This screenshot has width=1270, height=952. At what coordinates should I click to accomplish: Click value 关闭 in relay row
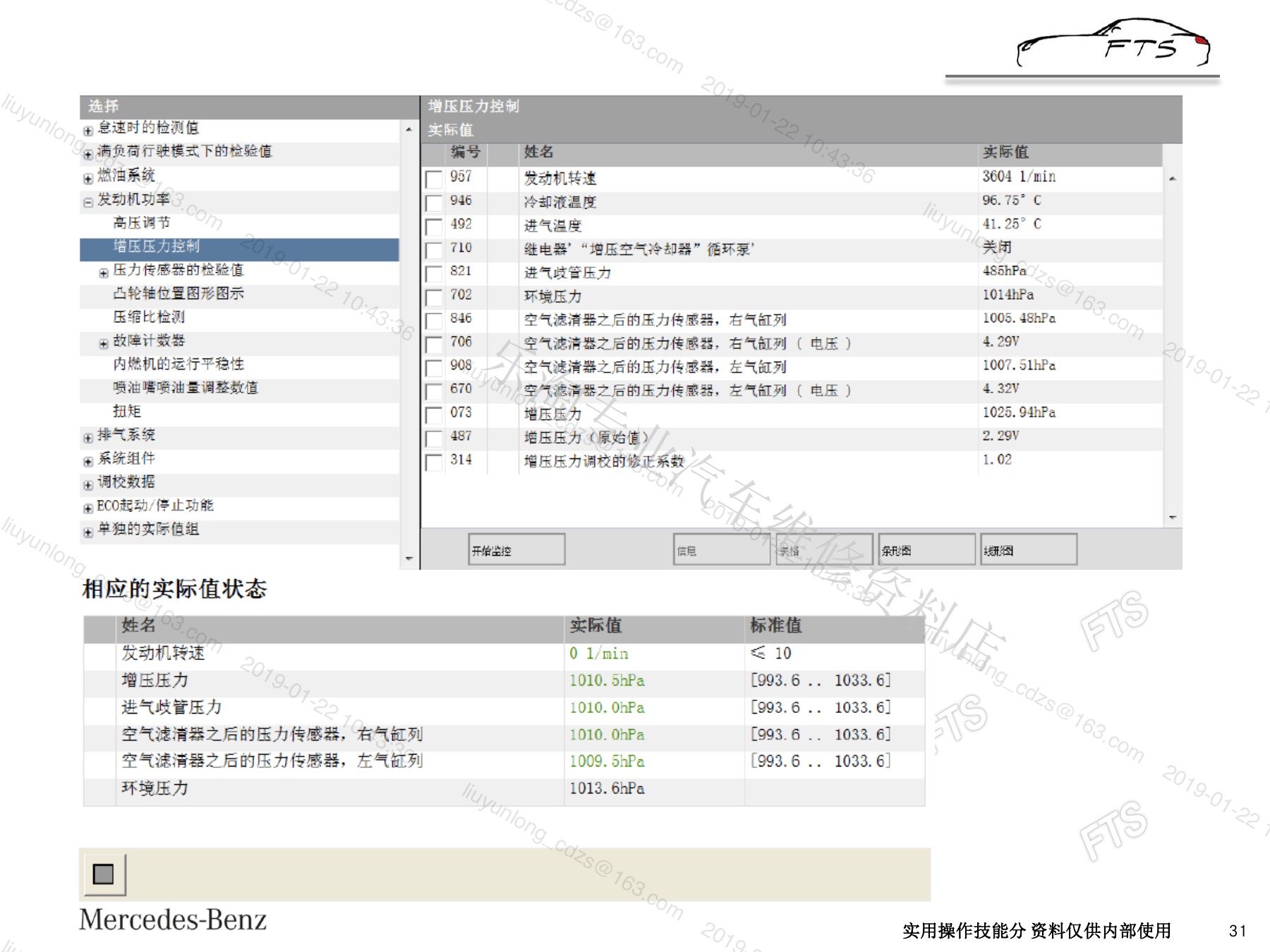pyautogui.click(x=997, y=248)
